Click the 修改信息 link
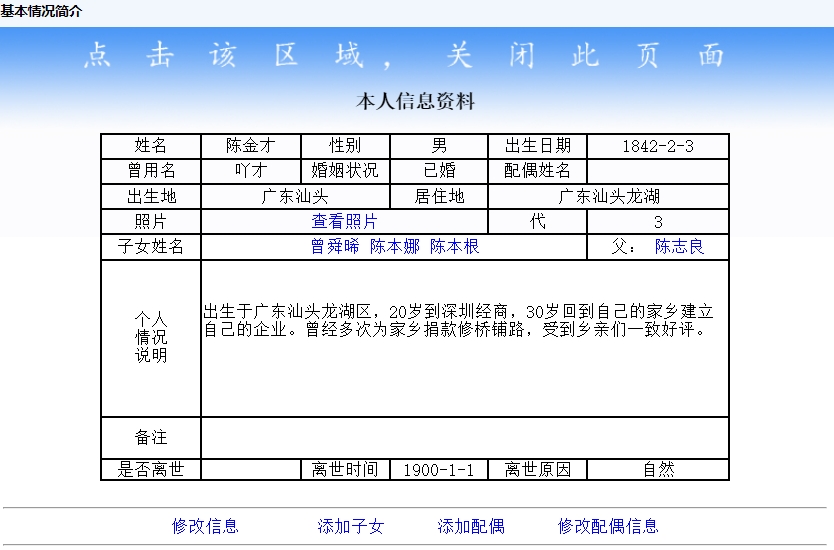 click(x=205, y=526)
